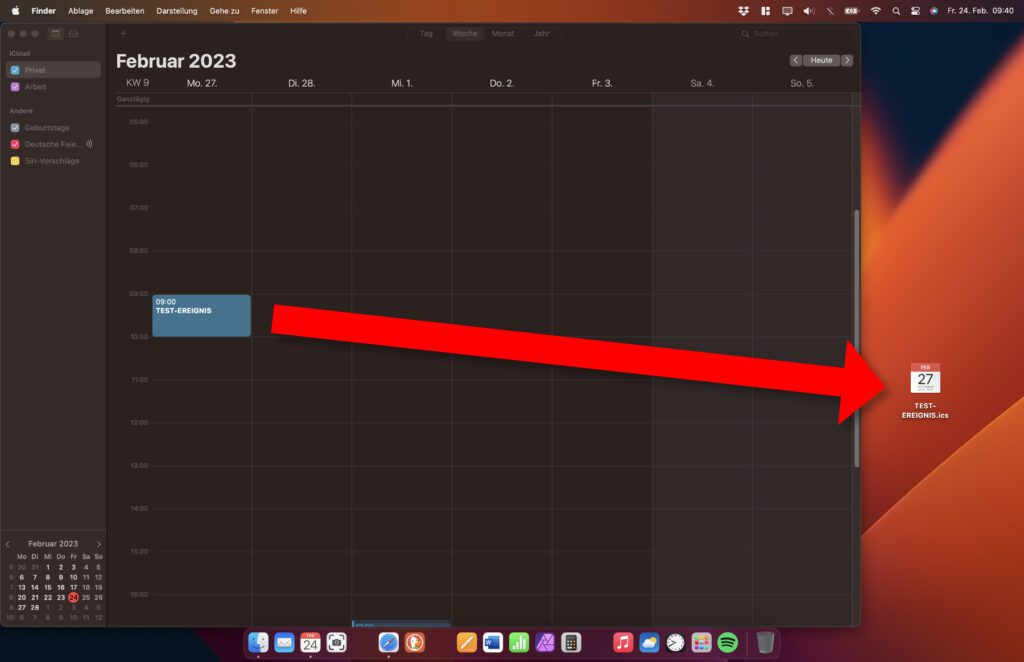Open Spotify in the Dock
The image size is (1024, 662).
click(728, 642)
